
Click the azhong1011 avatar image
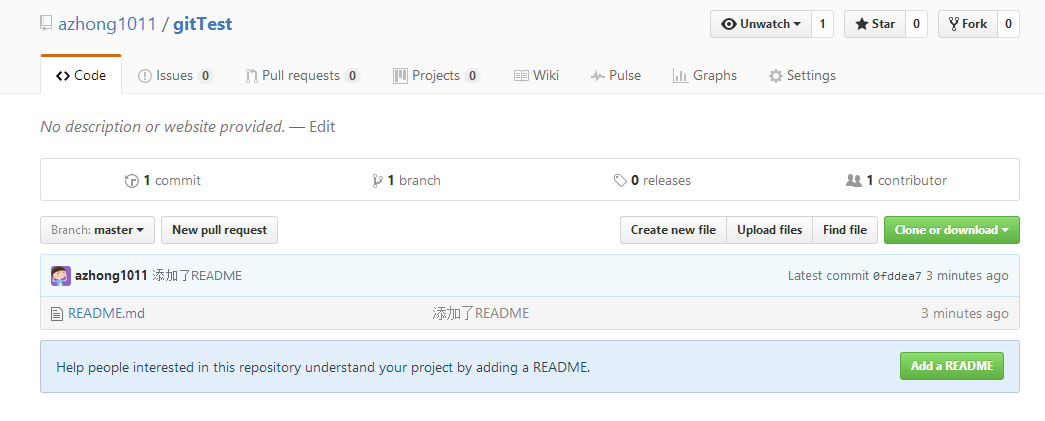click(61, 276)
